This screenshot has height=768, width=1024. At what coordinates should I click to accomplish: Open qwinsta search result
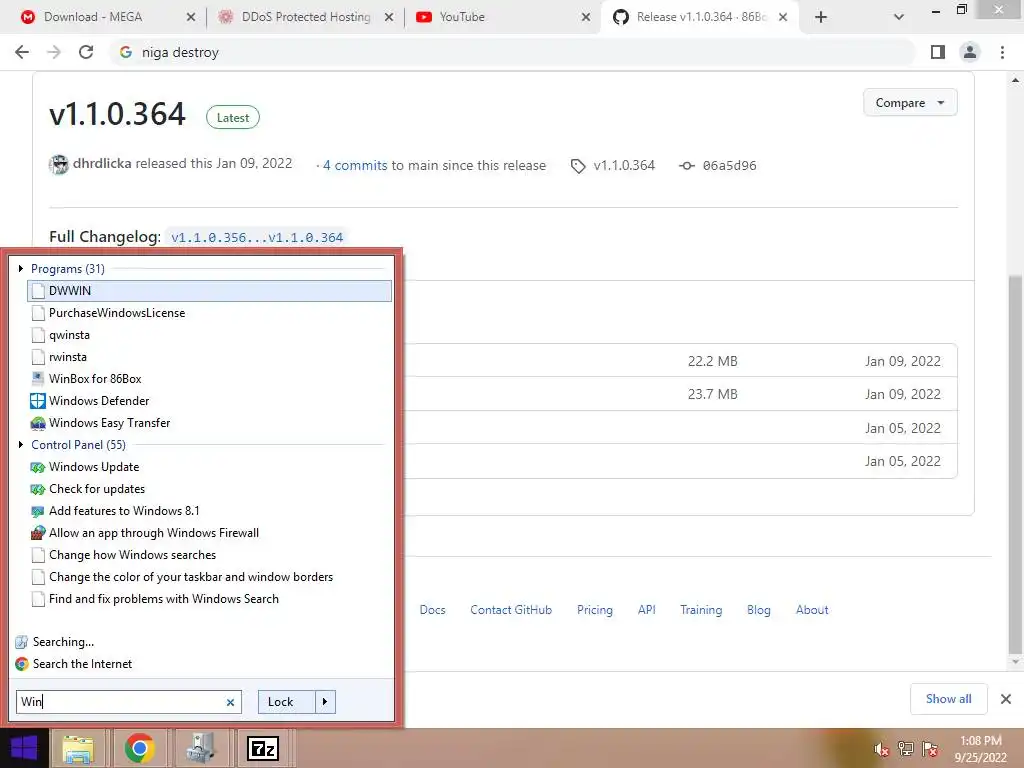(x=209, y=335)
